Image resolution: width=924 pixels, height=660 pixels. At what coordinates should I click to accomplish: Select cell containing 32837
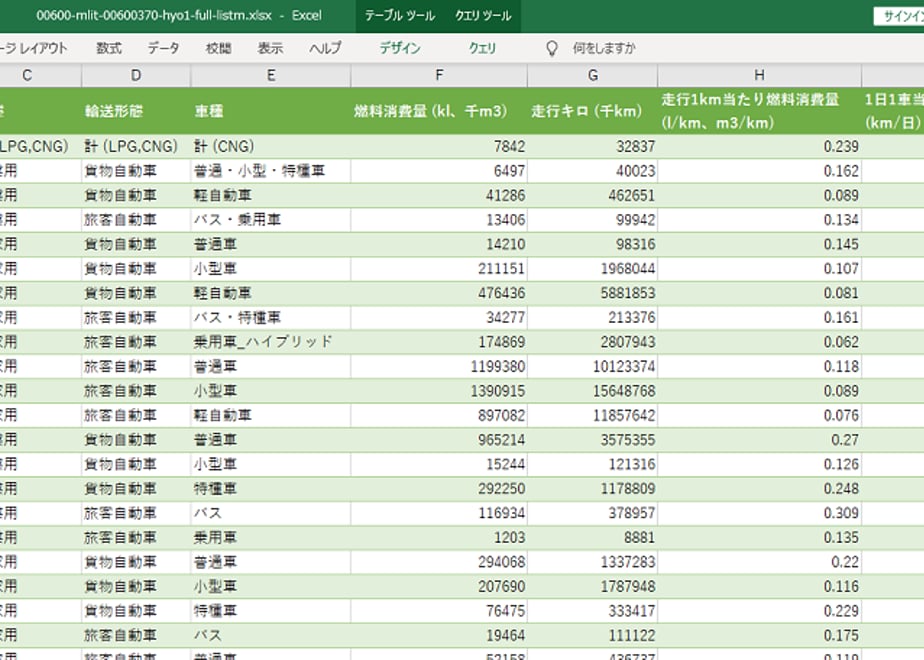tap(593, 146)
